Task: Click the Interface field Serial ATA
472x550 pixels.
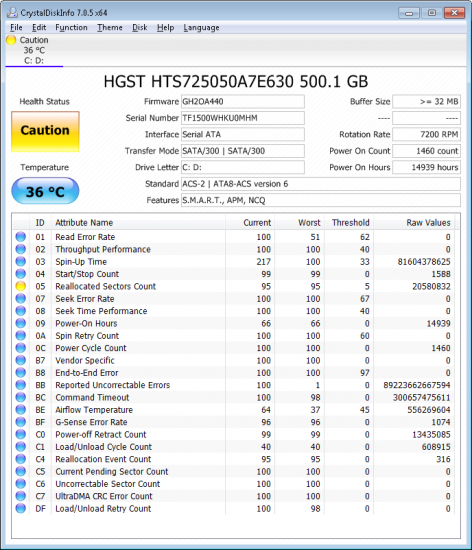Action: [243, 135]
